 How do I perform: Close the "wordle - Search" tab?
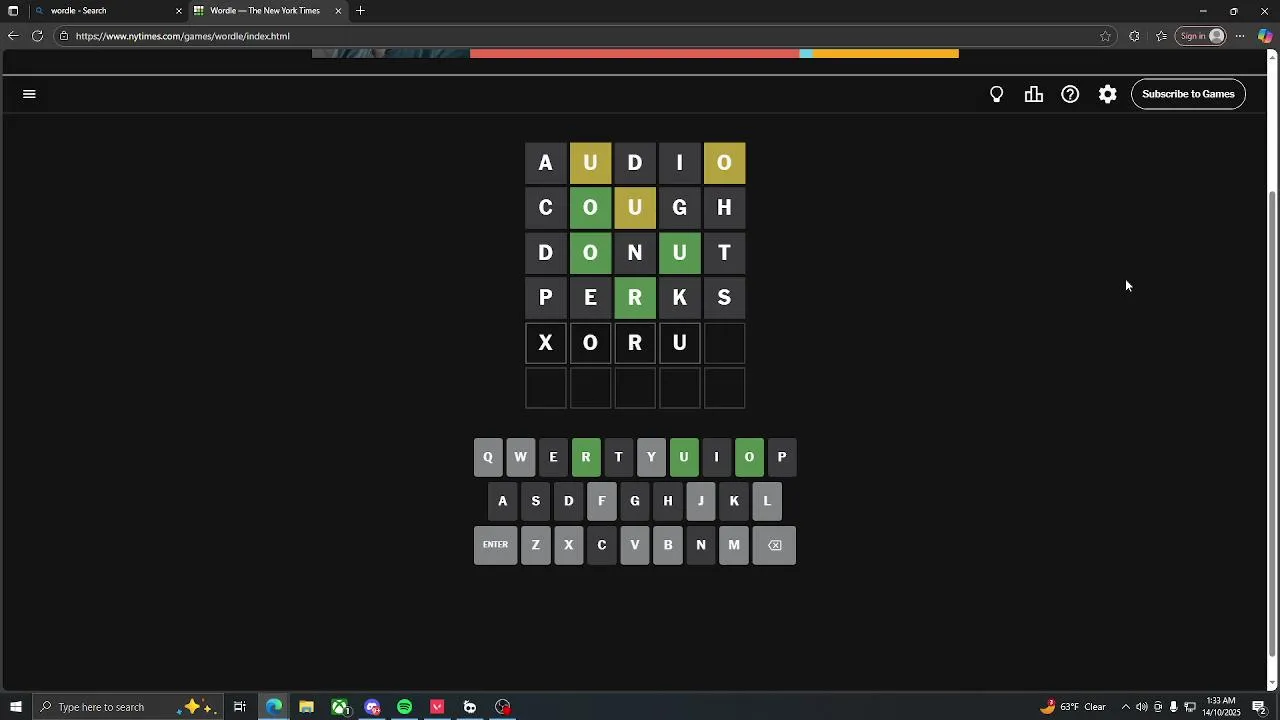[179, 11]
